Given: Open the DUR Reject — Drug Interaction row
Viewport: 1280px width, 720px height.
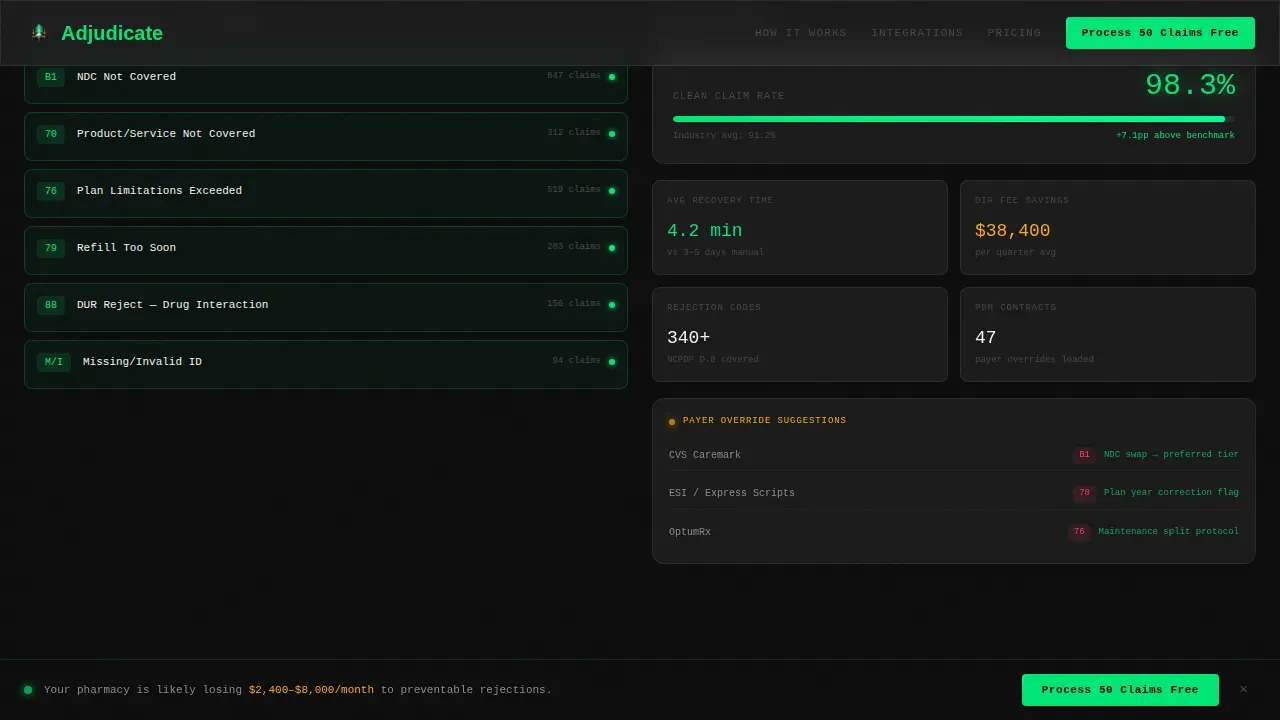Looking at the screenshot, I should (x=326, y=307).
